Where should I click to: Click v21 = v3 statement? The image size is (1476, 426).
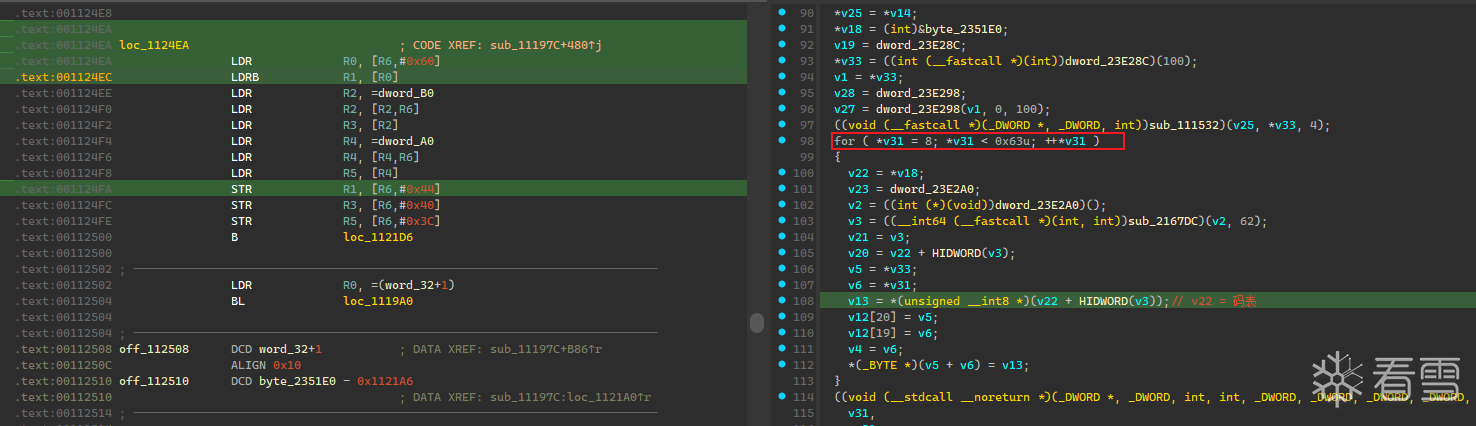coord(878,237)
